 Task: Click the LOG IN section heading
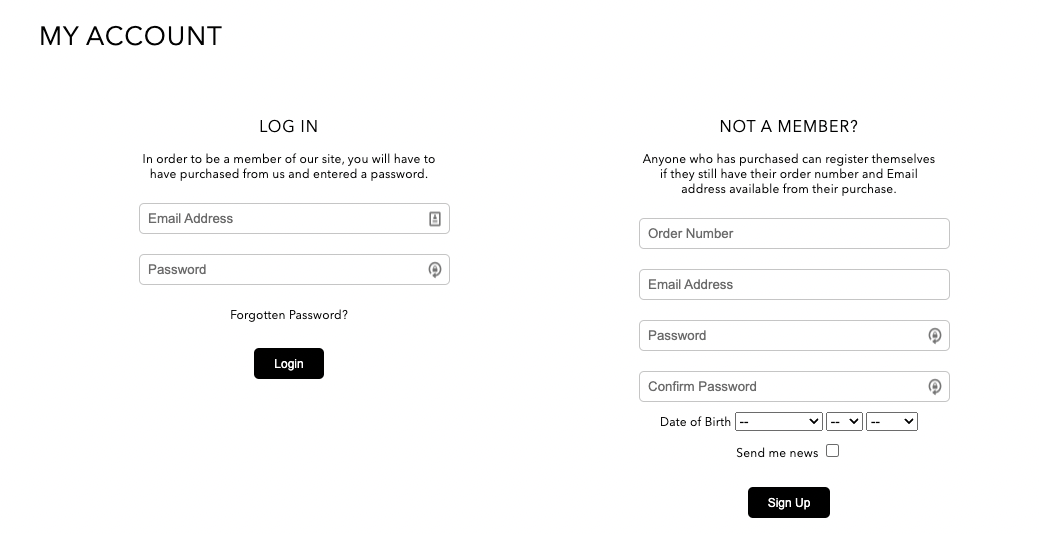coord(289,127)
